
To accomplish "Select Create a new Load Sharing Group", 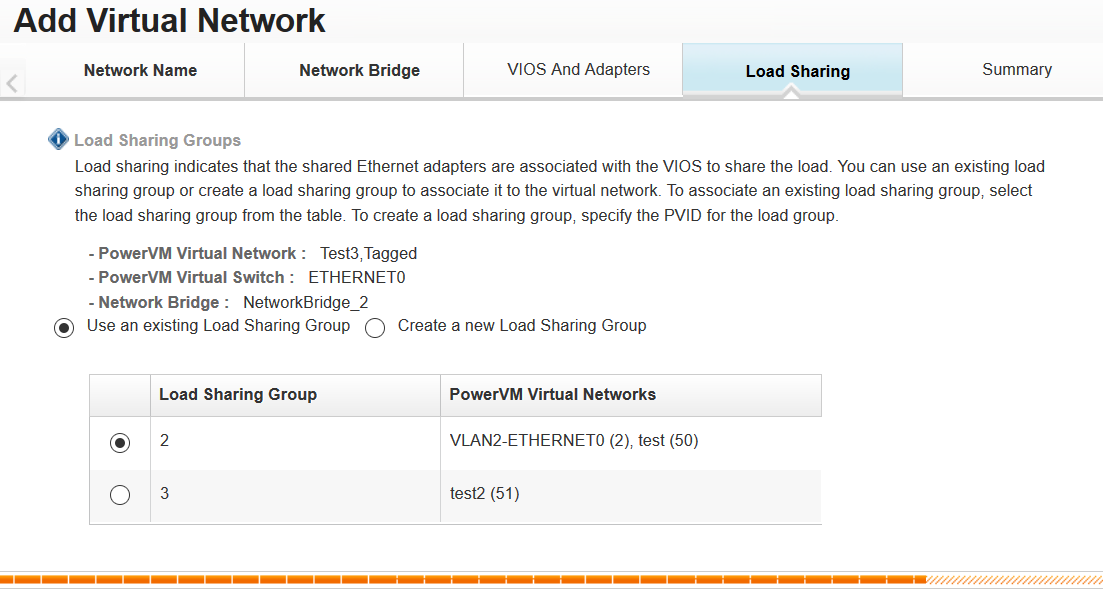I will pyautogui.click(x=375, y=328).
